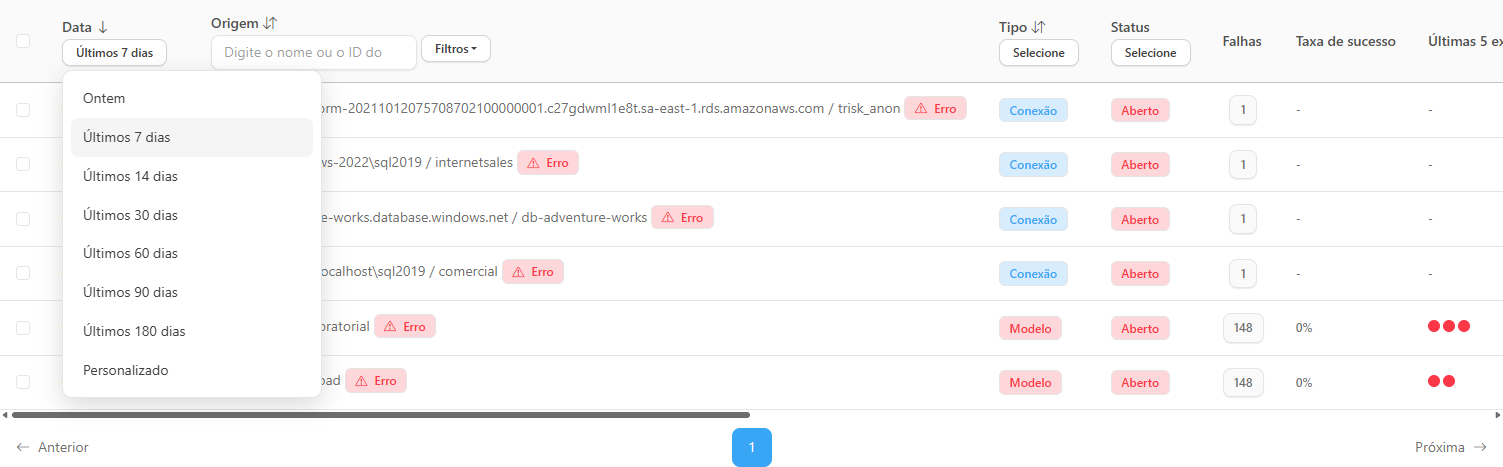Click the trisk_anon origin text

click(x=610, y=109)
